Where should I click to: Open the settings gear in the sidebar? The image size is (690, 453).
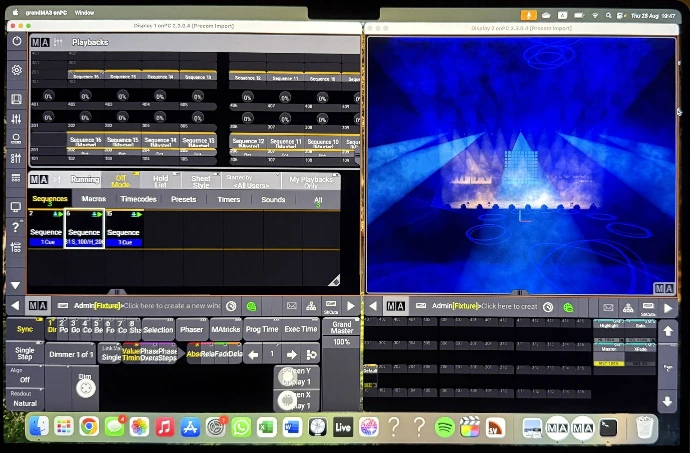[16, 71]
